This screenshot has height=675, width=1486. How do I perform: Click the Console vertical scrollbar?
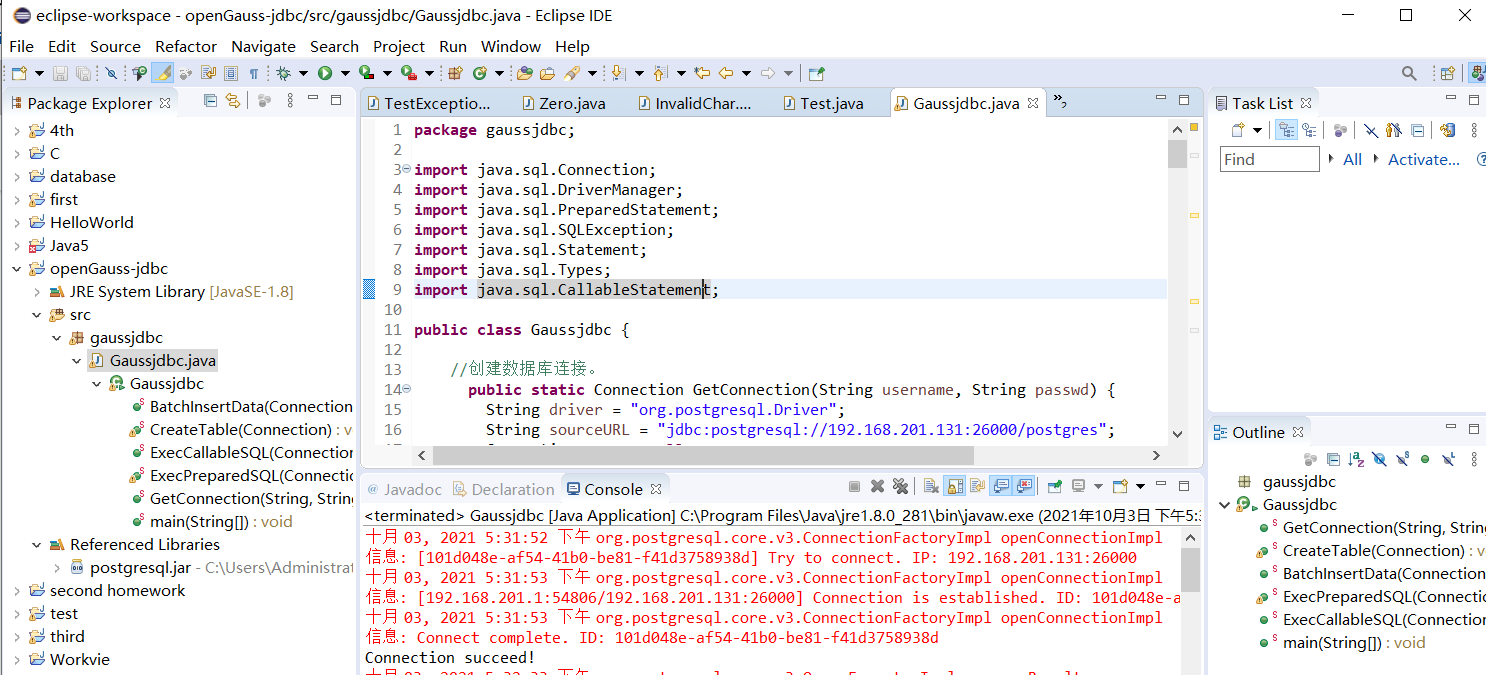coord(1190,570)
